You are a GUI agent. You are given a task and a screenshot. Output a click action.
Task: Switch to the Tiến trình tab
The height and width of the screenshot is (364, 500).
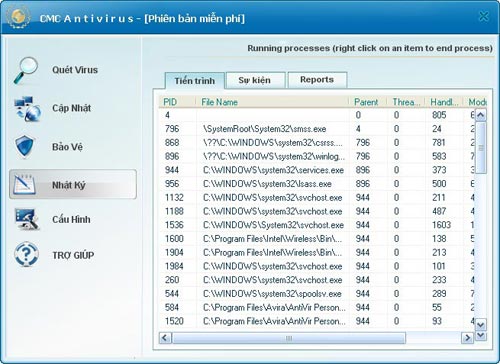pyautogui.click(x=195, y=81)
